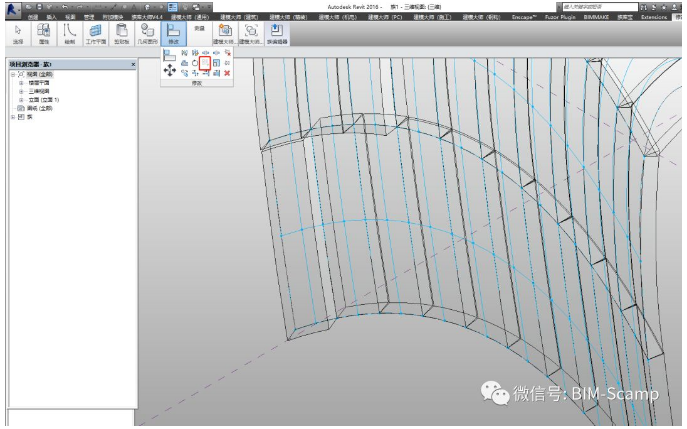This screenshot has height=429, width=687.
Task: Click the red X delete icon
Action: click(x=228, y=73)
